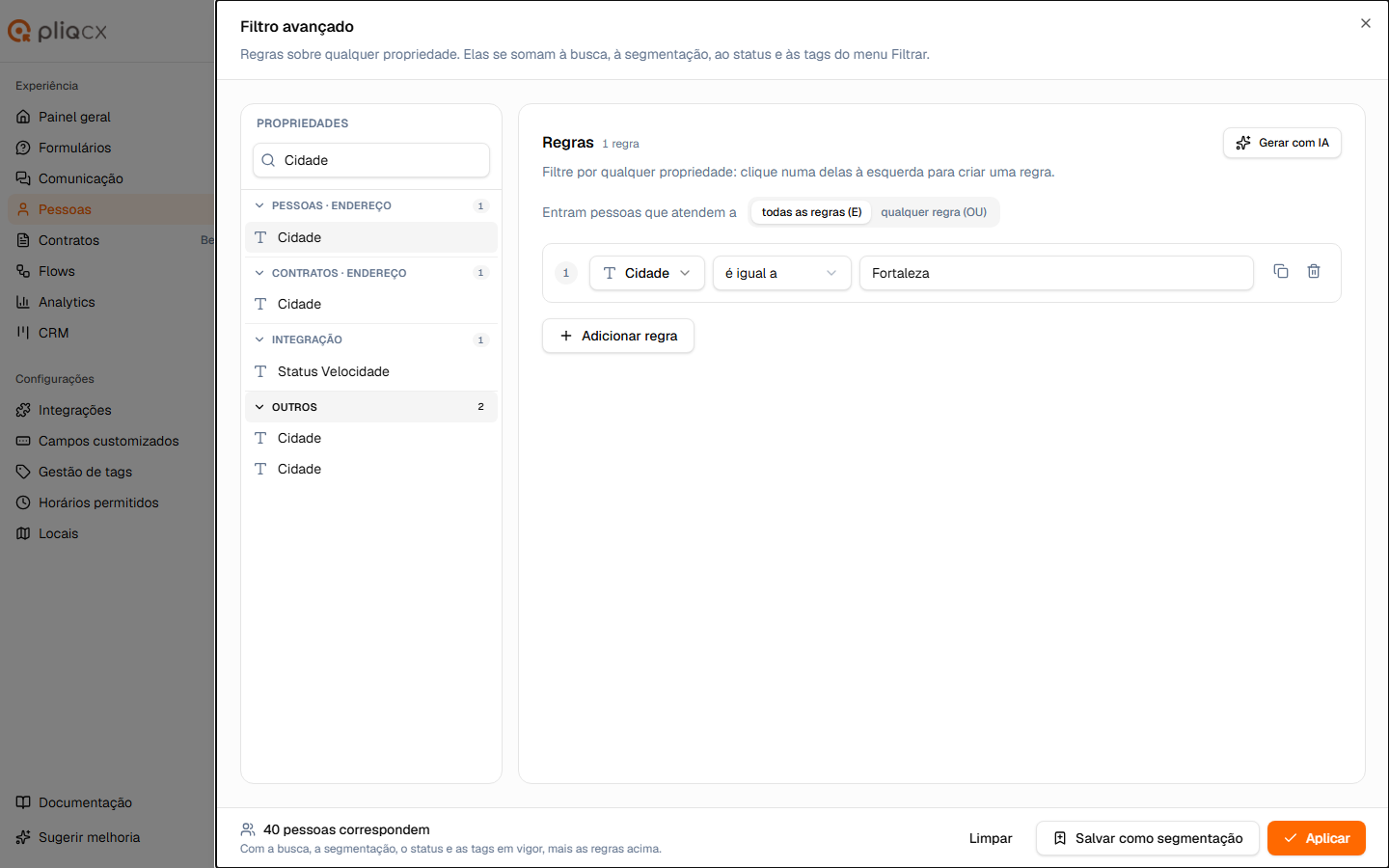Close the Filtro avançado dialog

click(x=1366, y=23)
